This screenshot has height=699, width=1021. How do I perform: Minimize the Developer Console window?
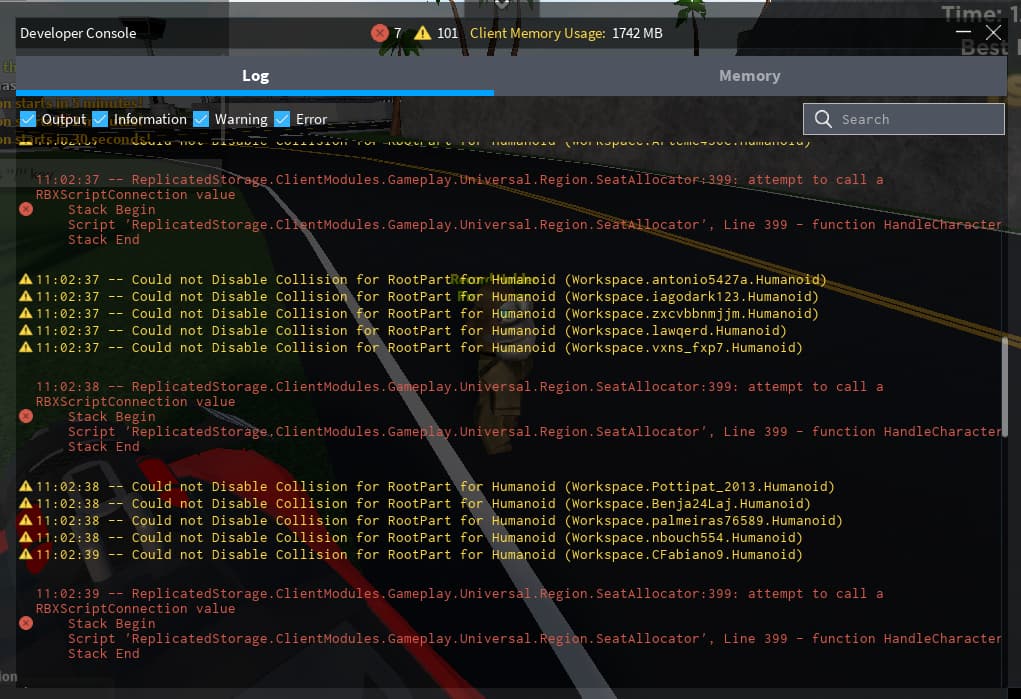pyautogui.click(x=964, y=32)
